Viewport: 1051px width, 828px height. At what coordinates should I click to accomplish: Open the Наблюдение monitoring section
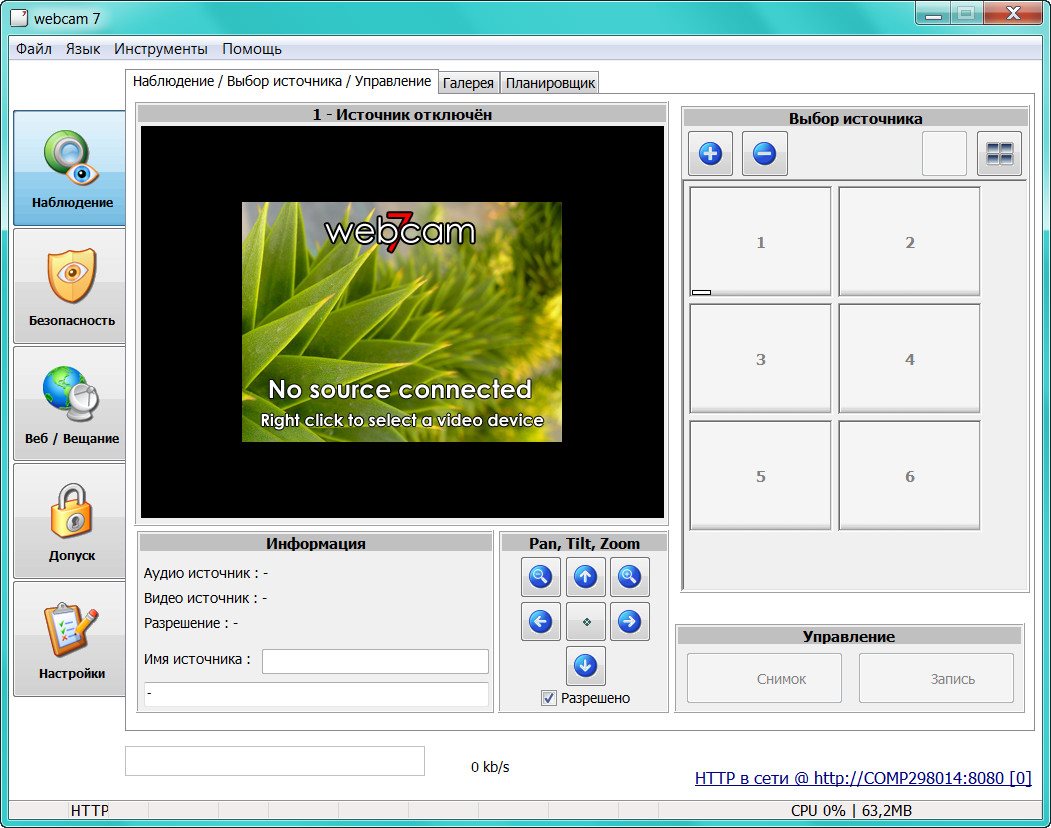(69, 168)
